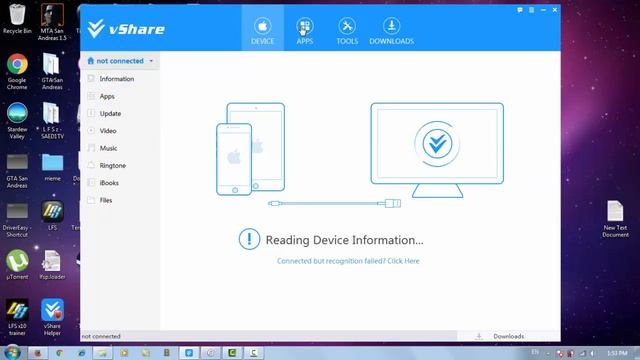Select the LFS s10 trainer desktop icon
The width and height of the screenshot is (640, 360).
pyautogui.click(x=17, y=317)
